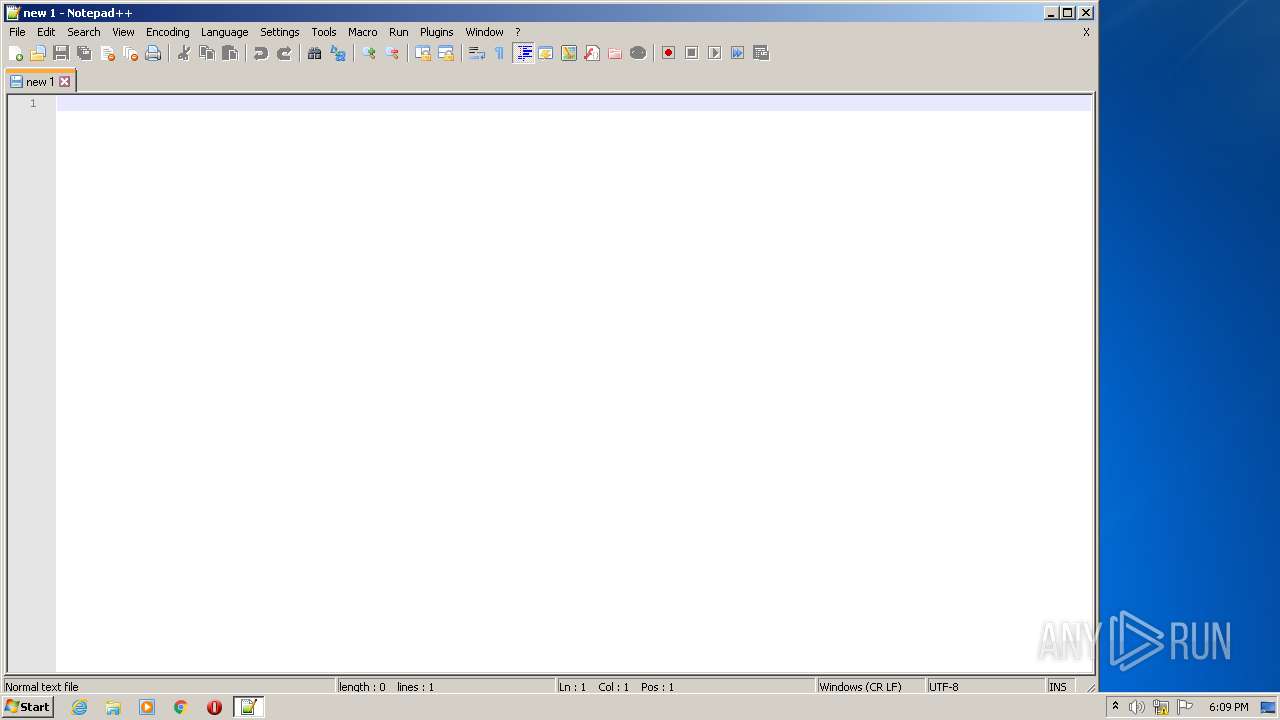Screen dimensions: 1280x720
Task: Click the Paste toolbar icon
Action: (x=230, y=53)
